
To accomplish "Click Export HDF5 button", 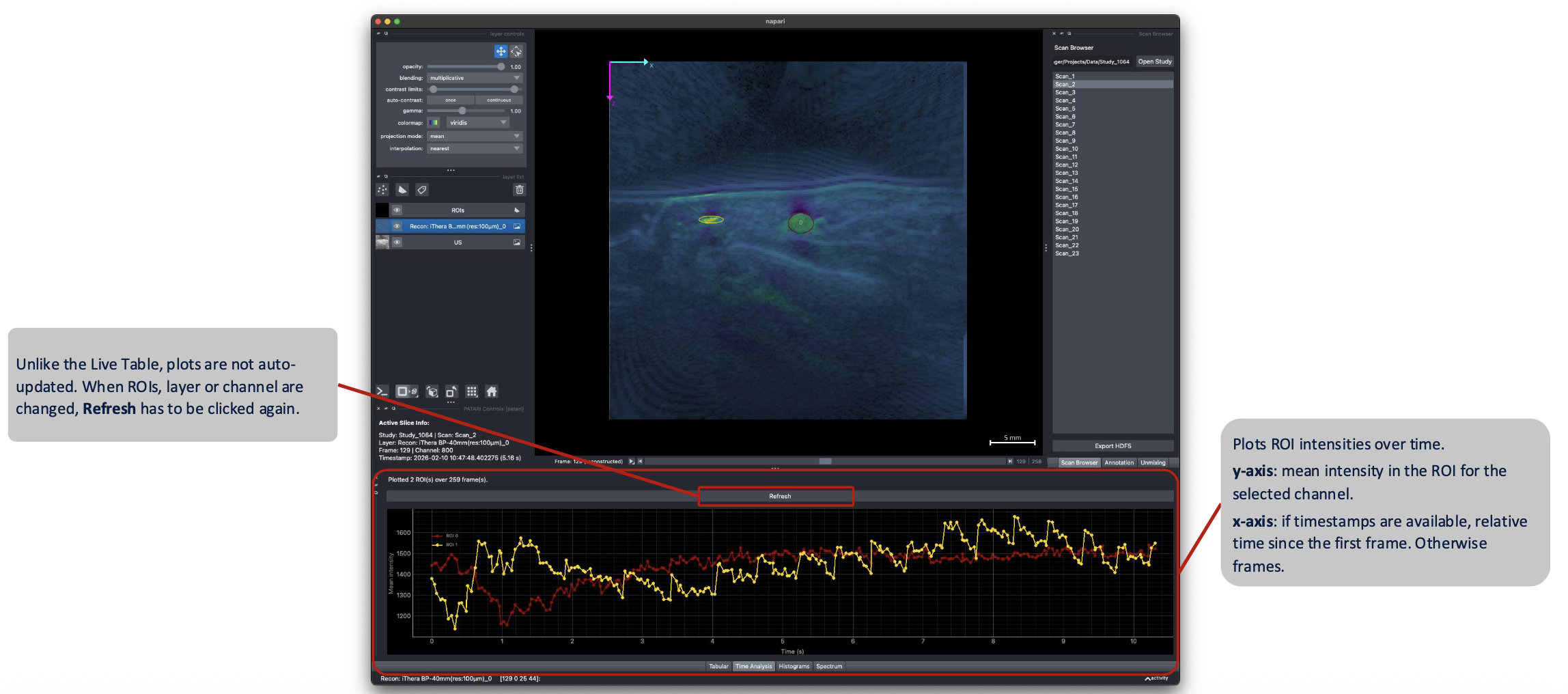I will (1113, 446).
